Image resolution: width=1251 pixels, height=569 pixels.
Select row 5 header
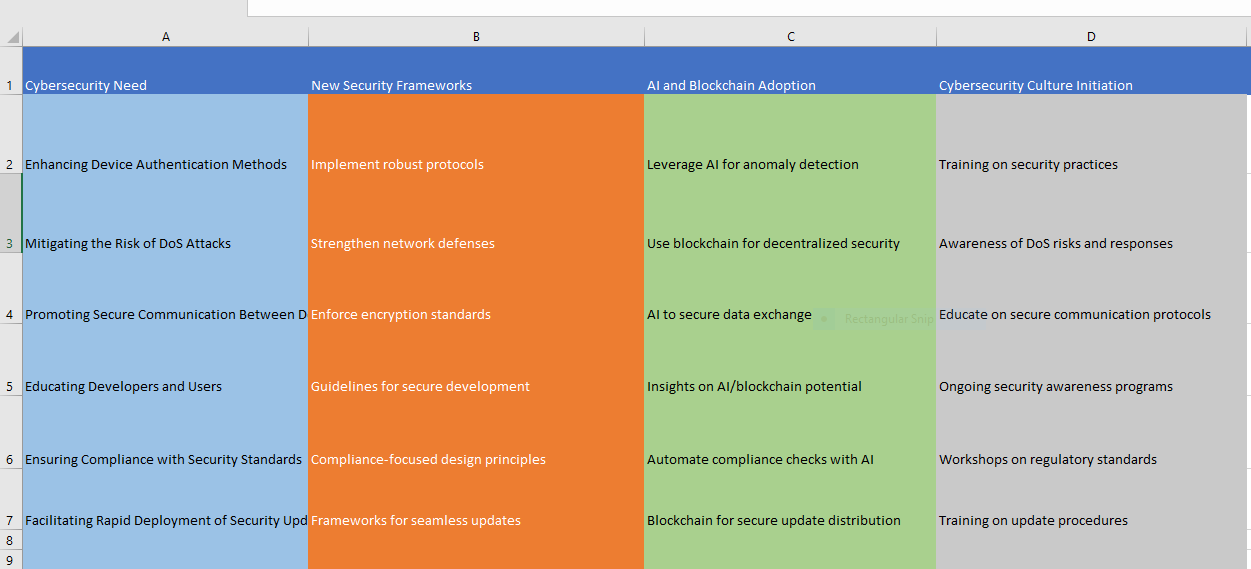[x=11, y=359]
